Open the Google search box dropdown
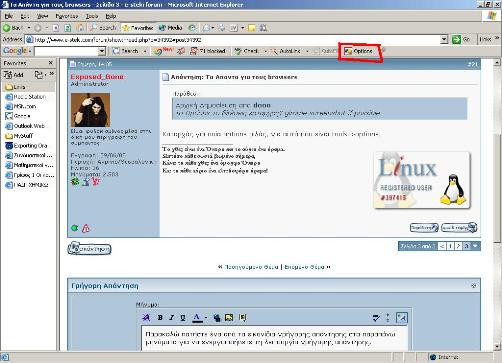Viewport: 502px width, 363px height. [102, 51]
